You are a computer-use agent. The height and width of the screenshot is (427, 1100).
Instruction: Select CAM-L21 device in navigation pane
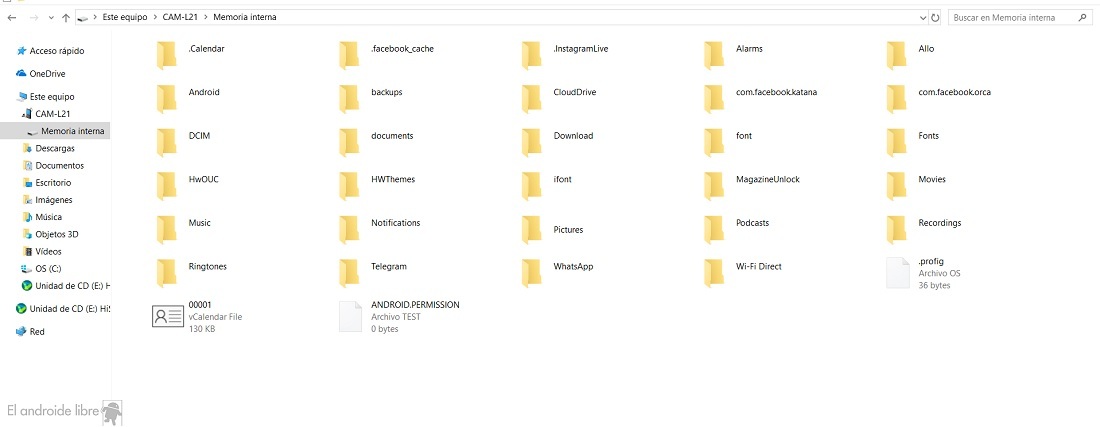[x=46, y=114]
